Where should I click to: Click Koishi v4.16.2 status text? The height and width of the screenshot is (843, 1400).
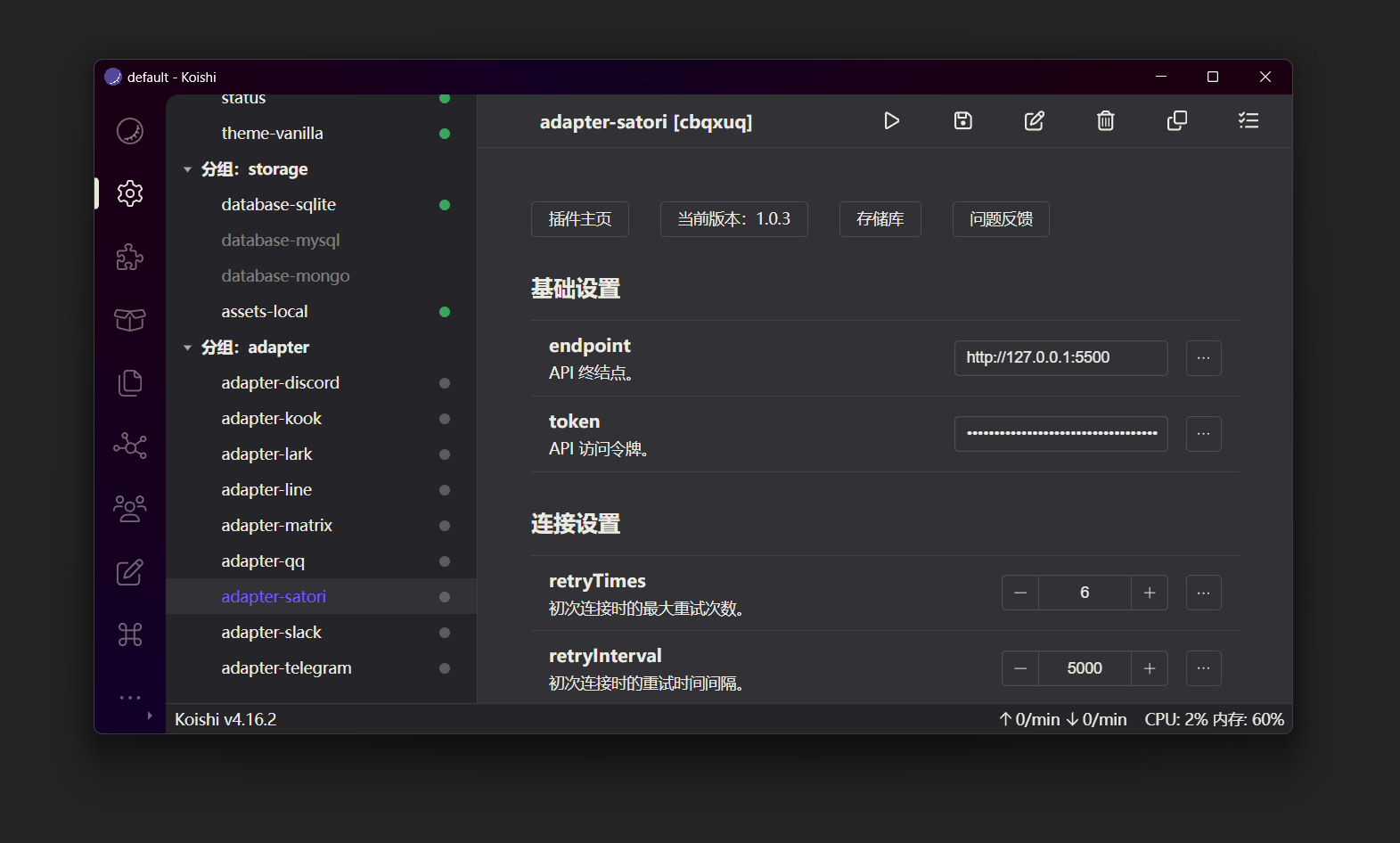(x=225, y=719)
